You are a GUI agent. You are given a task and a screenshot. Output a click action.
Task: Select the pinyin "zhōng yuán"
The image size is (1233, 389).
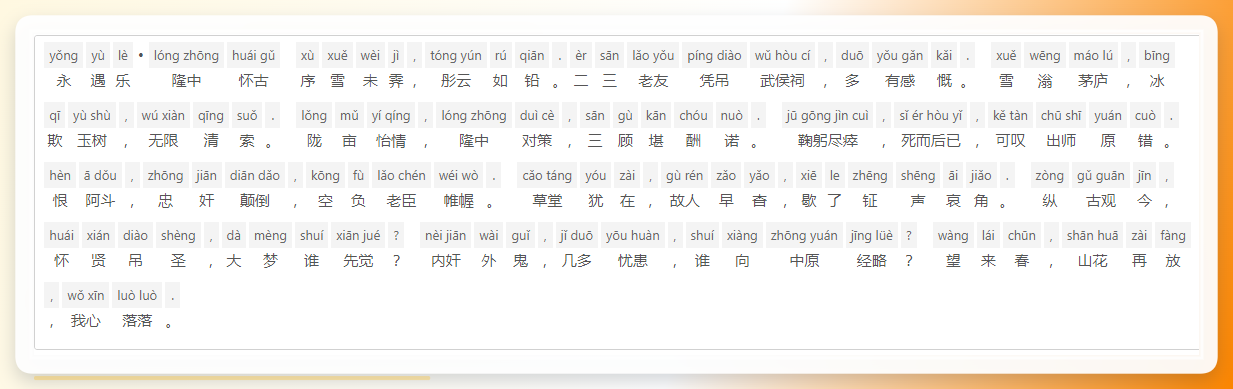click(804, 236)
